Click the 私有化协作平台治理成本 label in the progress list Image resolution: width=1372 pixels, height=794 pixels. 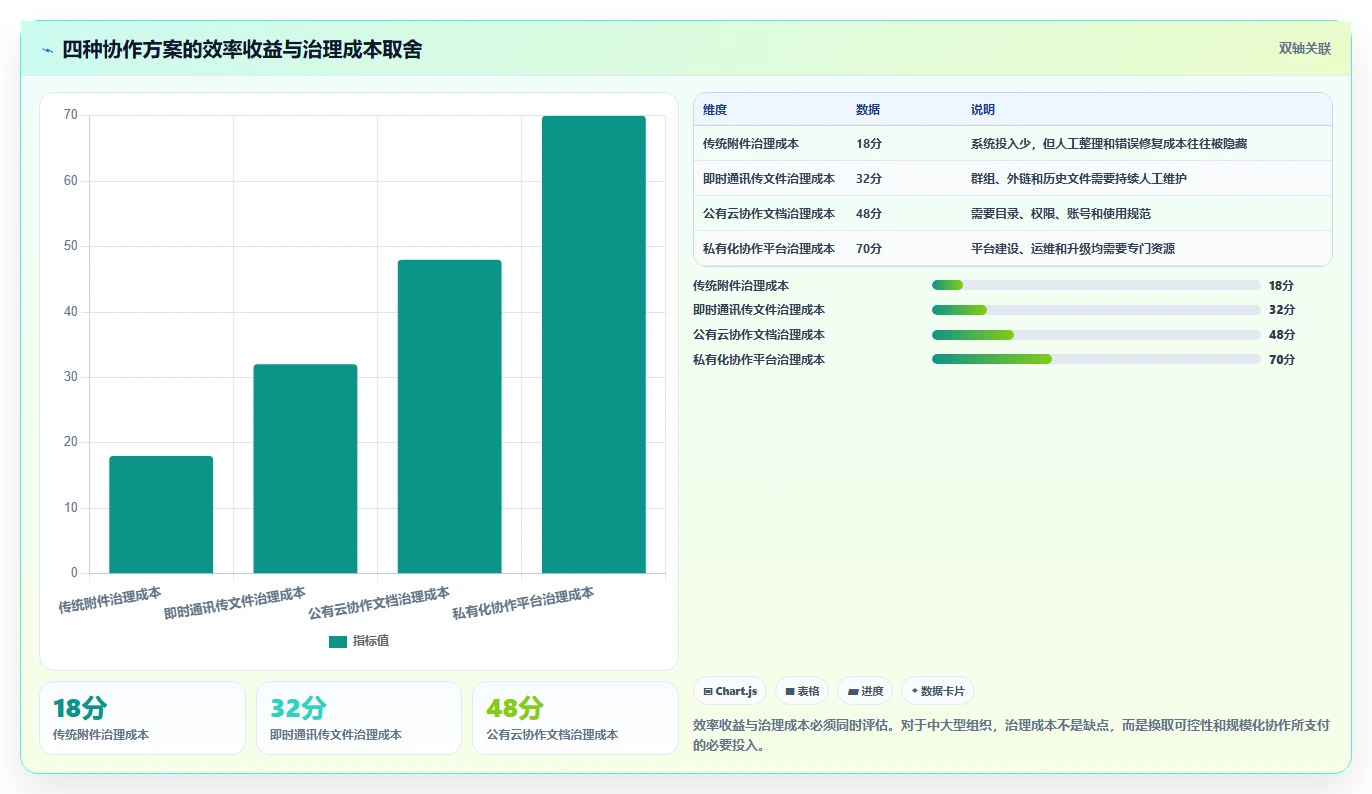tap(759, 360)
